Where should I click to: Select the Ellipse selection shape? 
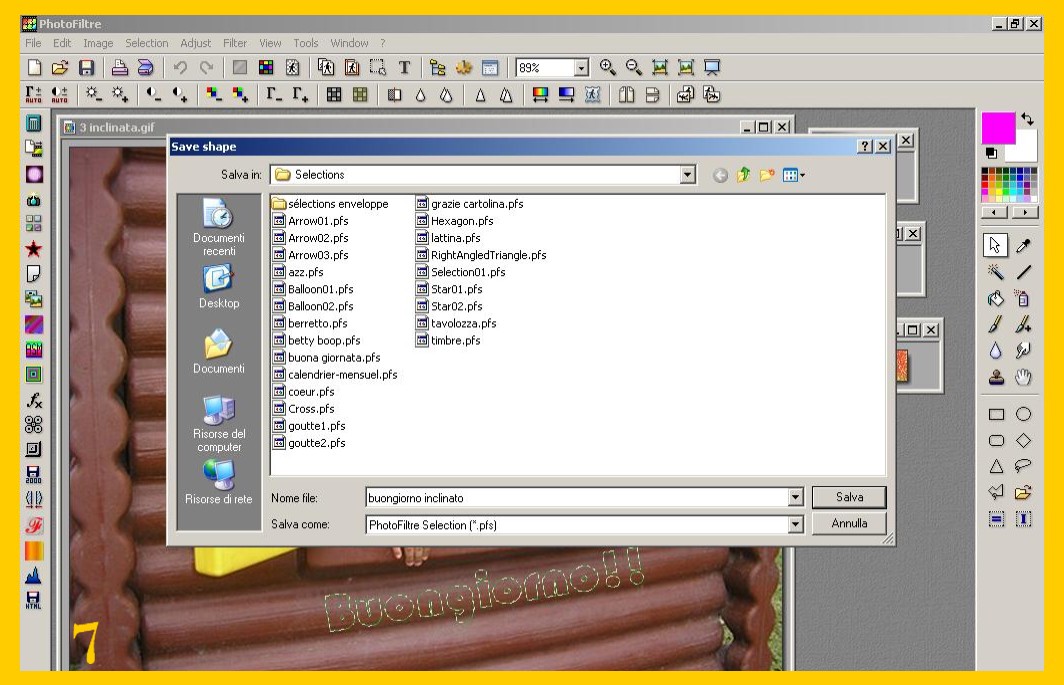pyautogui.click(x=1023, y=414)
